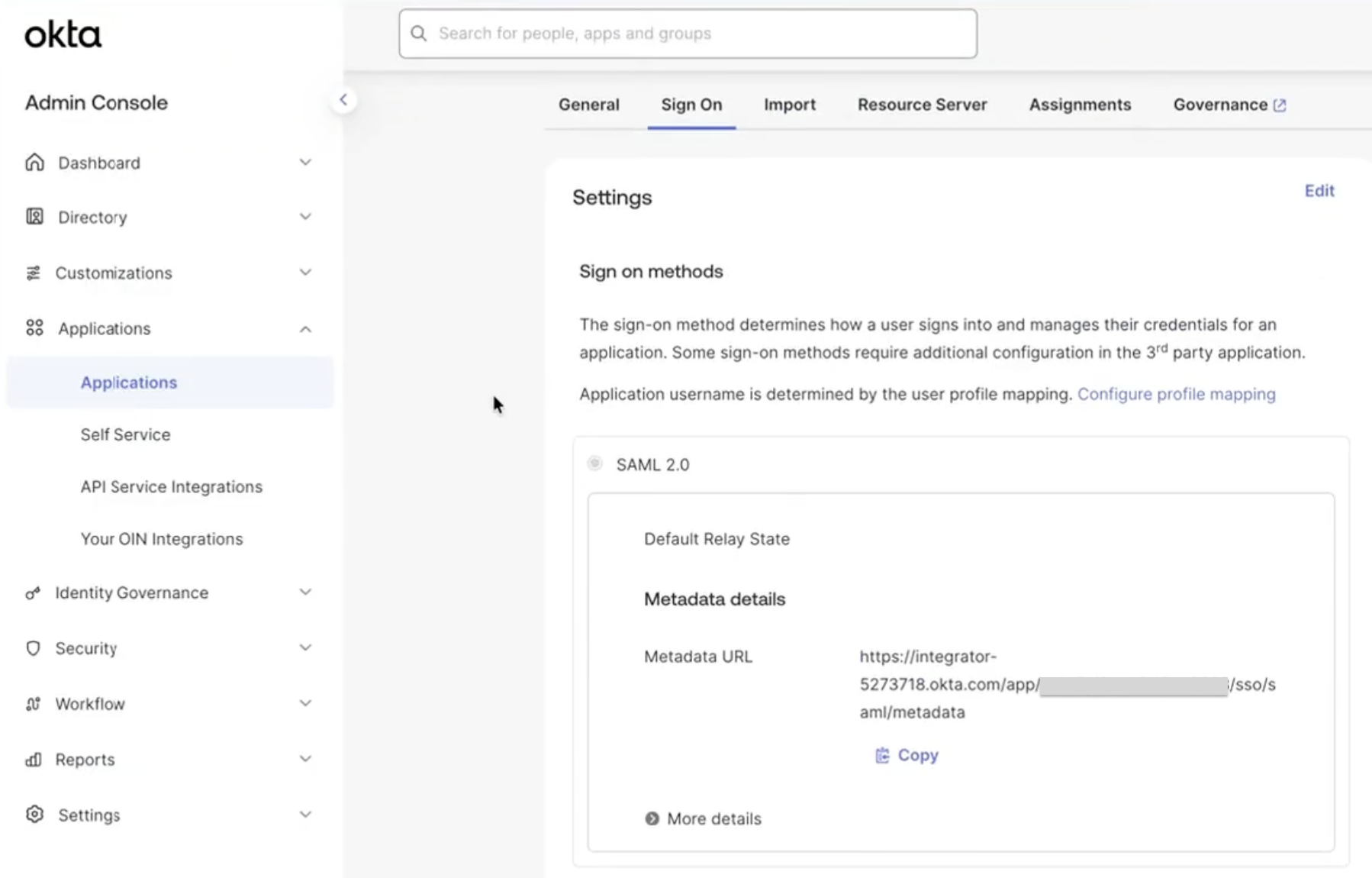Image resolution: width=1372 pixels, height=878 pixels.
Task: Click the Default Relay State label
Action: click(717, 539)
